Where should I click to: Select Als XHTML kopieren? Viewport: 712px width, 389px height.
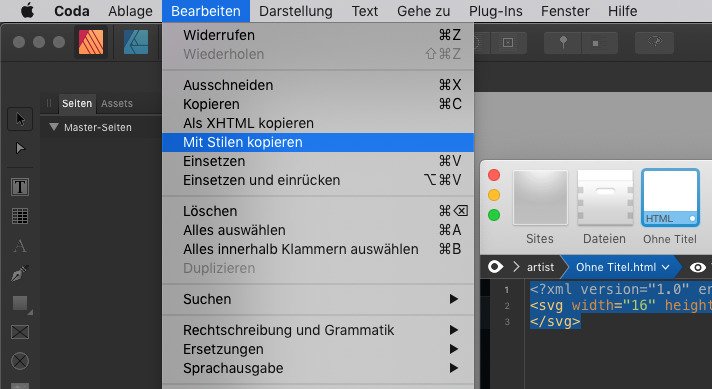tap(318, 123)
